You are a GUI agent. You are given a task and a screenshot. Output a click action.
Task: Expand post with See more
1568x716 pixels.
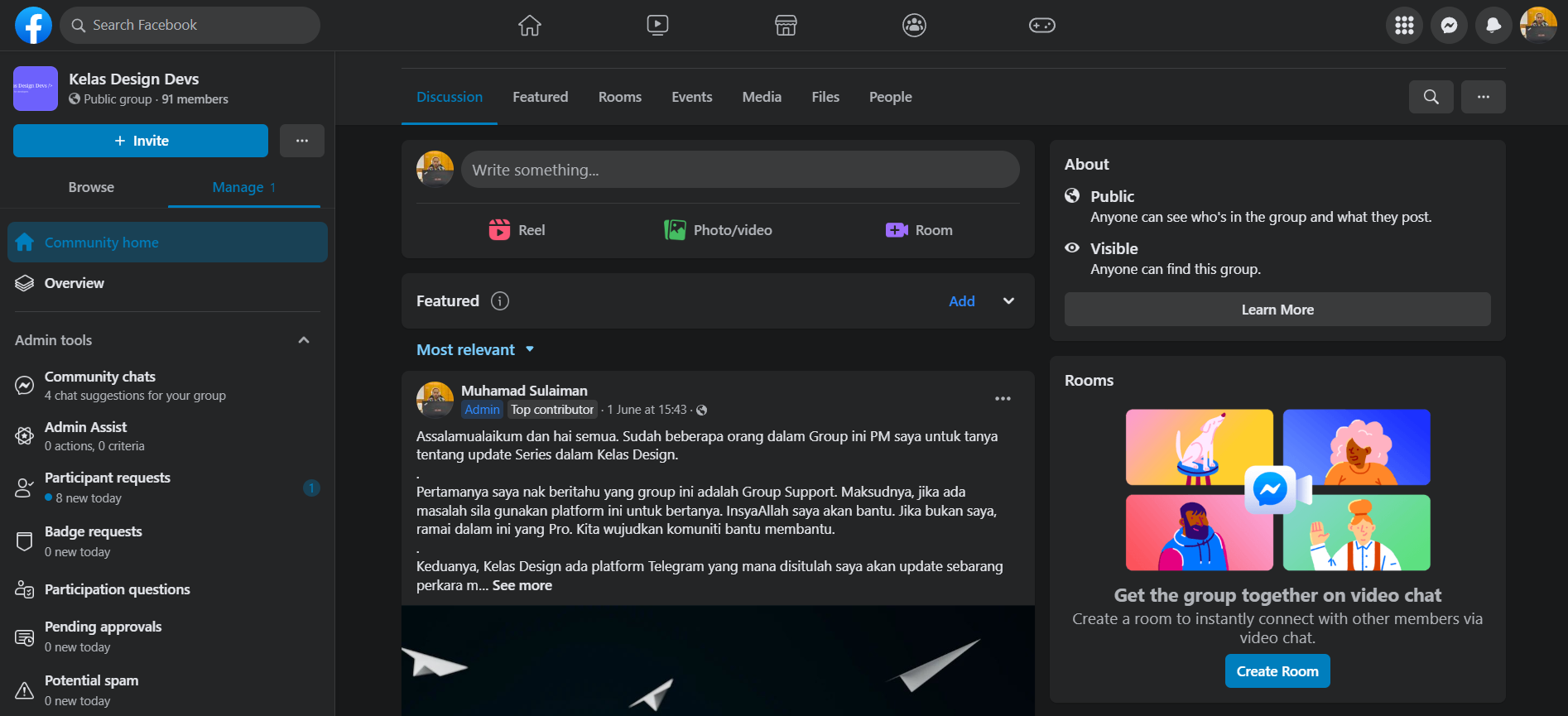tap(522, 585)
